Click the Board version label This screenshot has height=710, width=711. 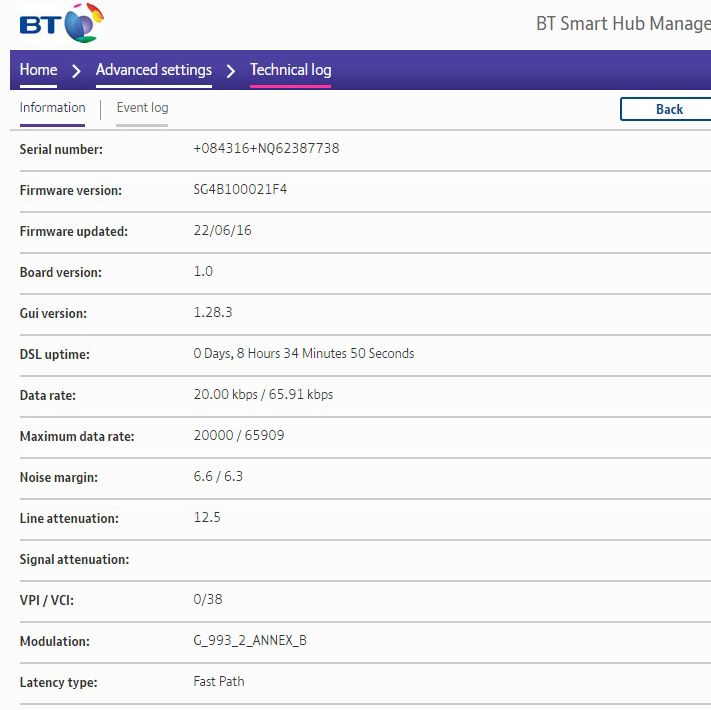[x=61, y=272]
